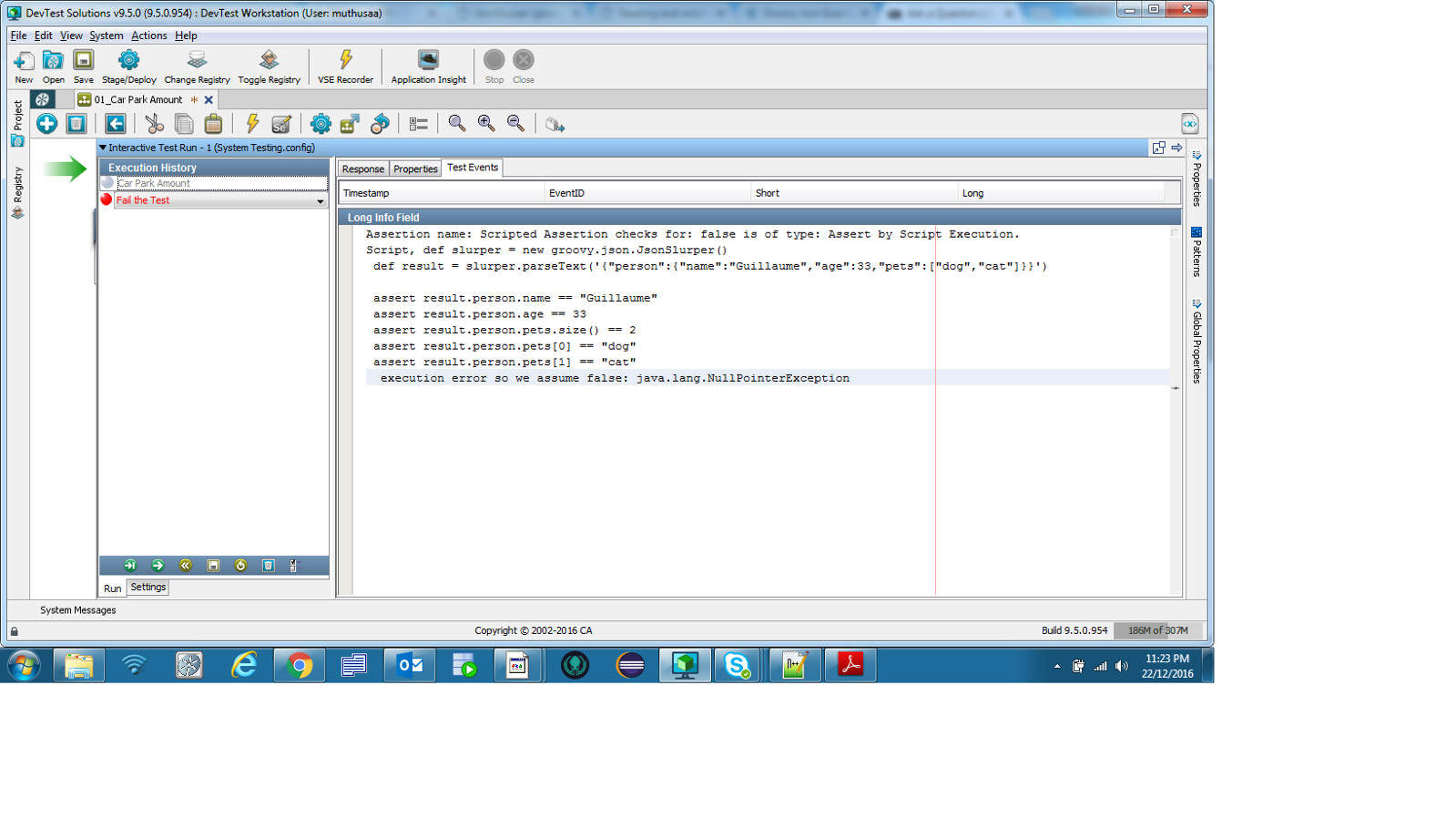
Task: Expand the System Messages panel
Action: click(x=77, y=610)
